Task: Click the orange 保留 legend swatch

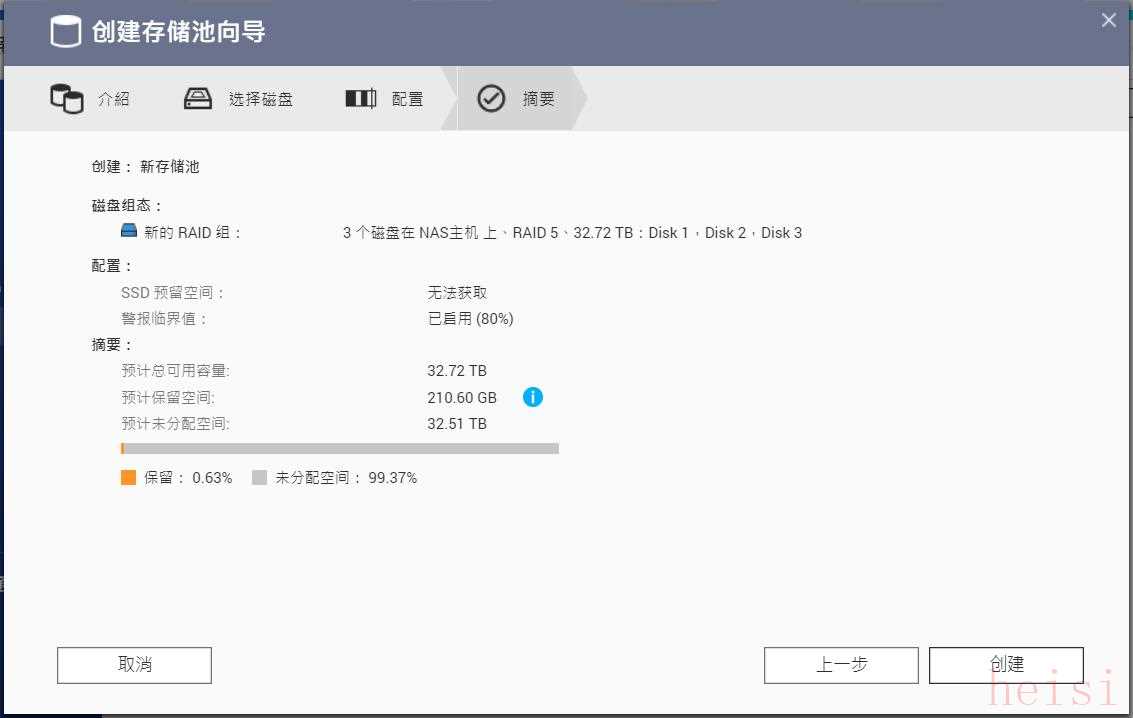Action: pos(128,478)
